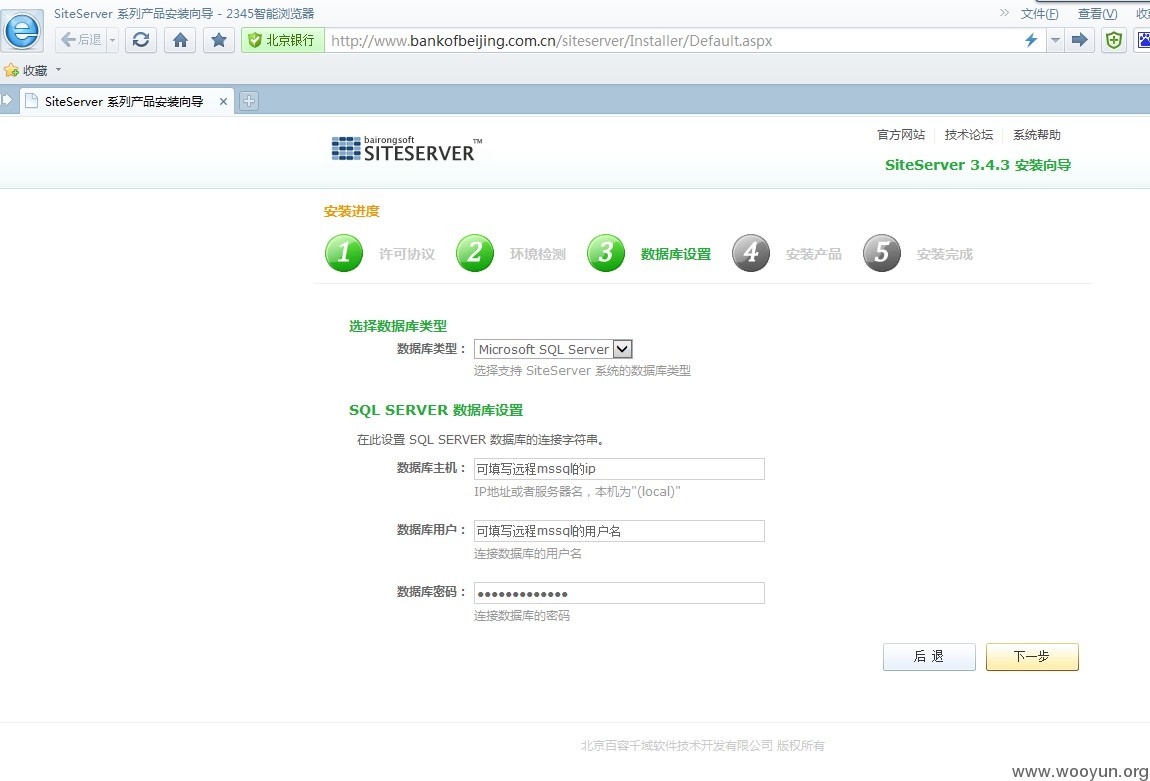The image size is (1150, 781).
Task: Open a new tab with plus button
Action: point(249,101)
